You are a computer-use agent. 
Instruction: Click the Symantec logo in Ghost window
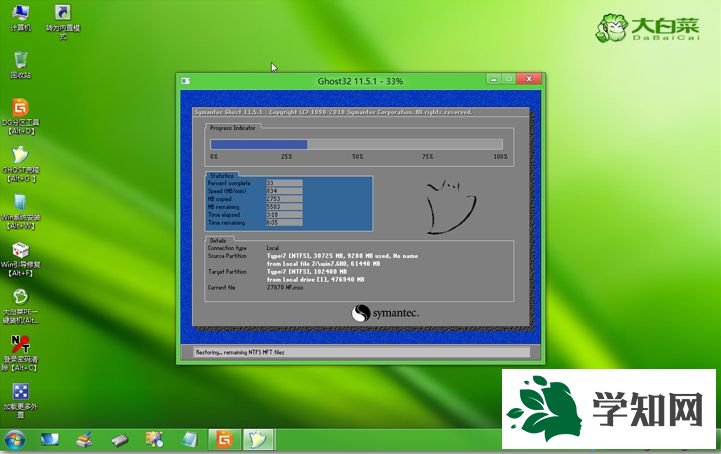click(385, 313)
